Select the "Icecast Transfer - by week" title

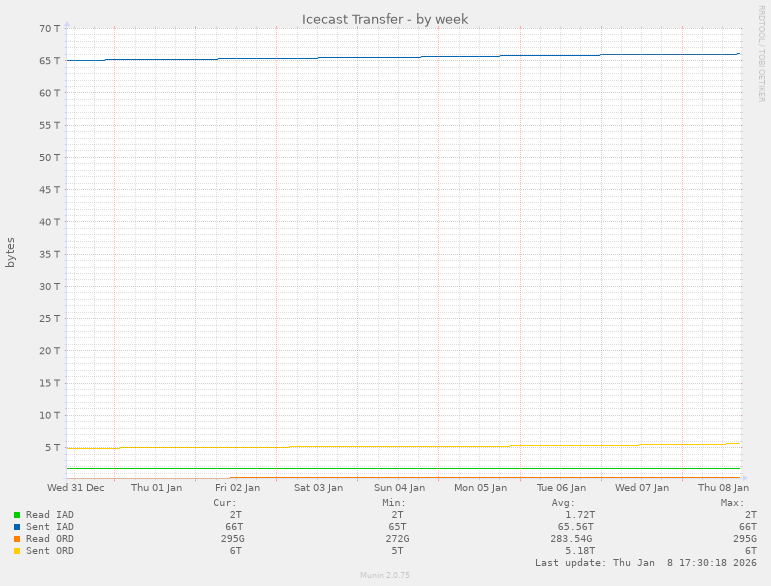[385, 19]
